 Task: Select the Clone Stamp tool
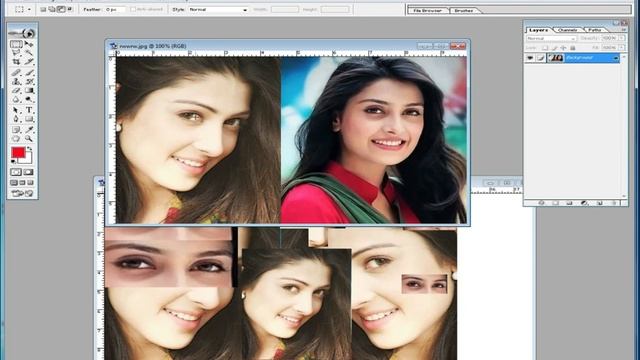pos(16,82)
